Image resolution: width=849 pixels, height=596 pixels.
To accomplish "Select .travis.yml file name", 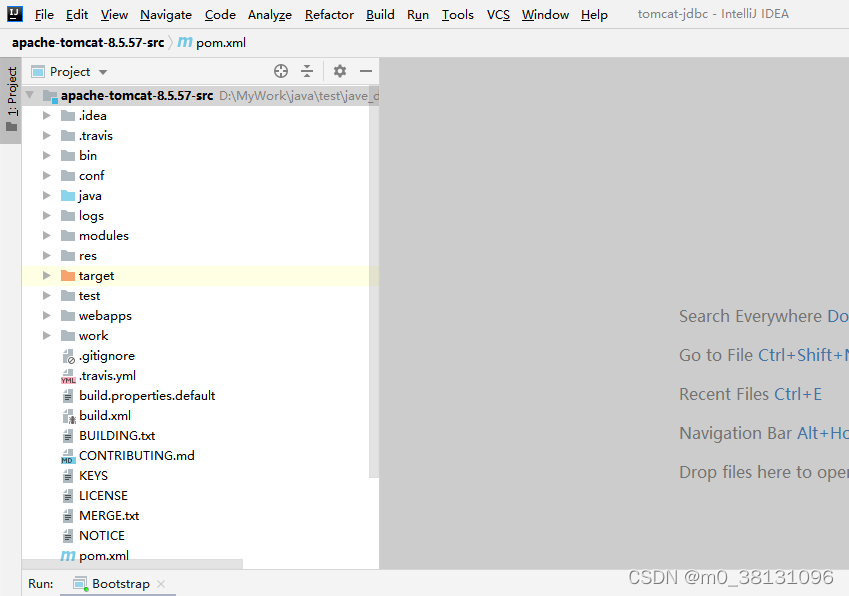I will [107, 376].
